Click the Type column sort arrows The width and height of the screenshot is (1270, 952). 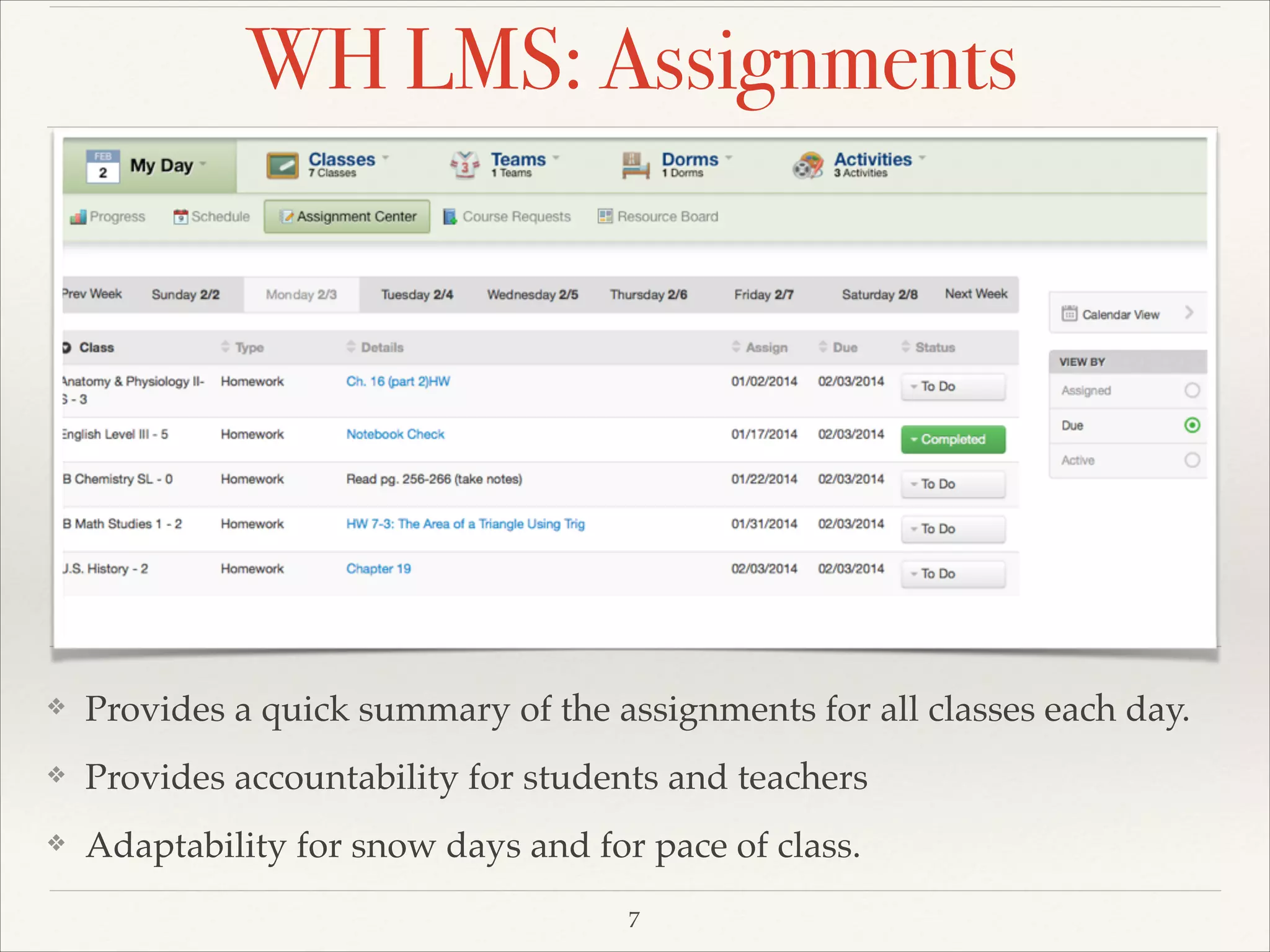(x=226, y=347)
